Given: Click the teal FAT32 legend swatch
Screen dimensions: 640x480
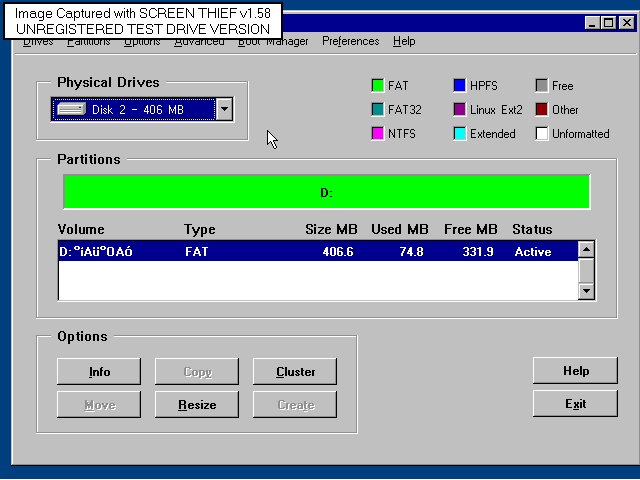Looking at the screenshot, I should pyautogui.click(x=378, y=109).
